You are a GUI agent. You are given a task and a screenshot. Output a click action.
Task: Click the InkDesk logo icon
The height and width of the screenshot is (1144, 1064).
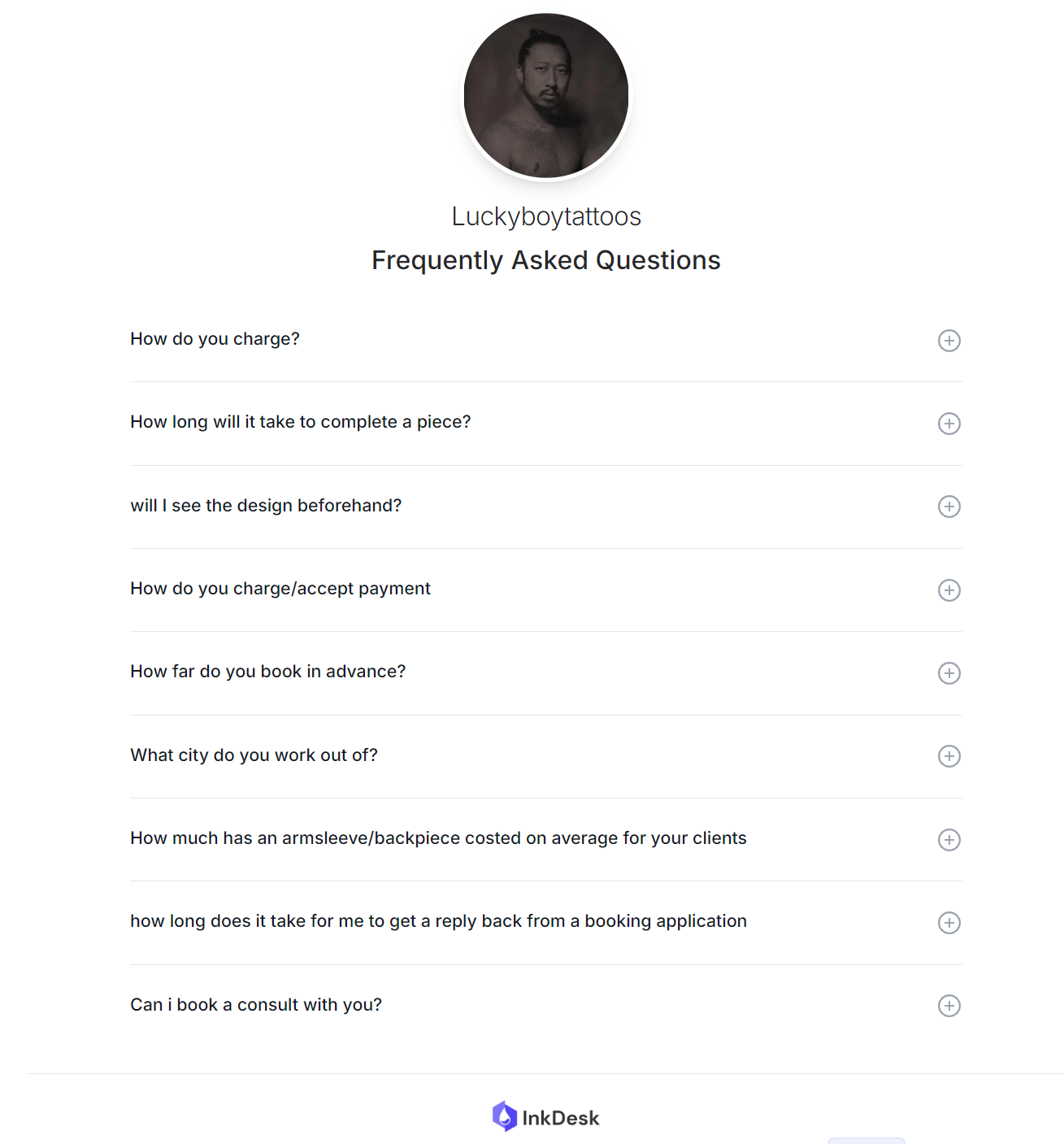(x=505, y=1116)
